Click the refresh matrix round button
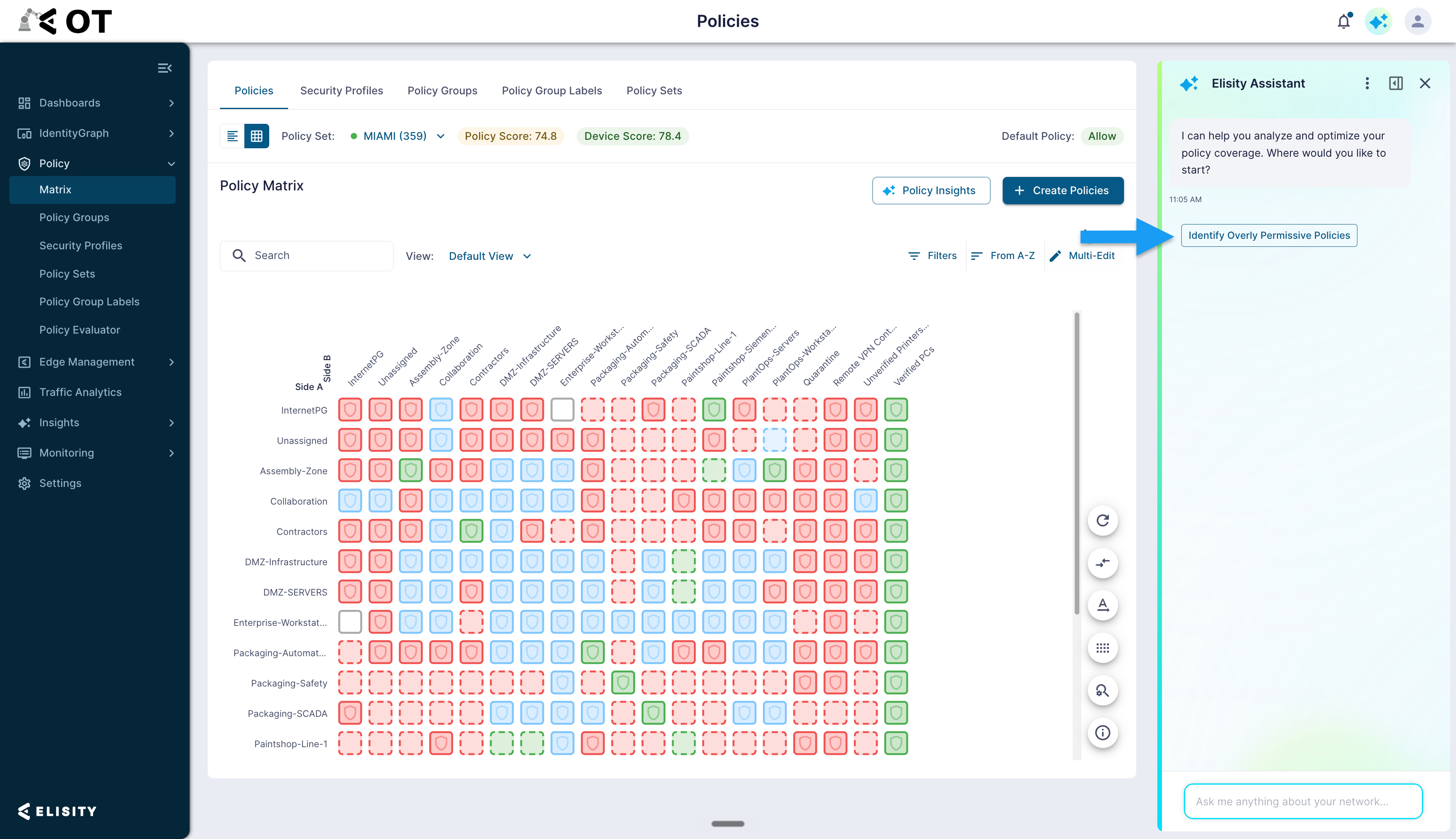This screenshot has height=839, width=1456. [1102, 520]
